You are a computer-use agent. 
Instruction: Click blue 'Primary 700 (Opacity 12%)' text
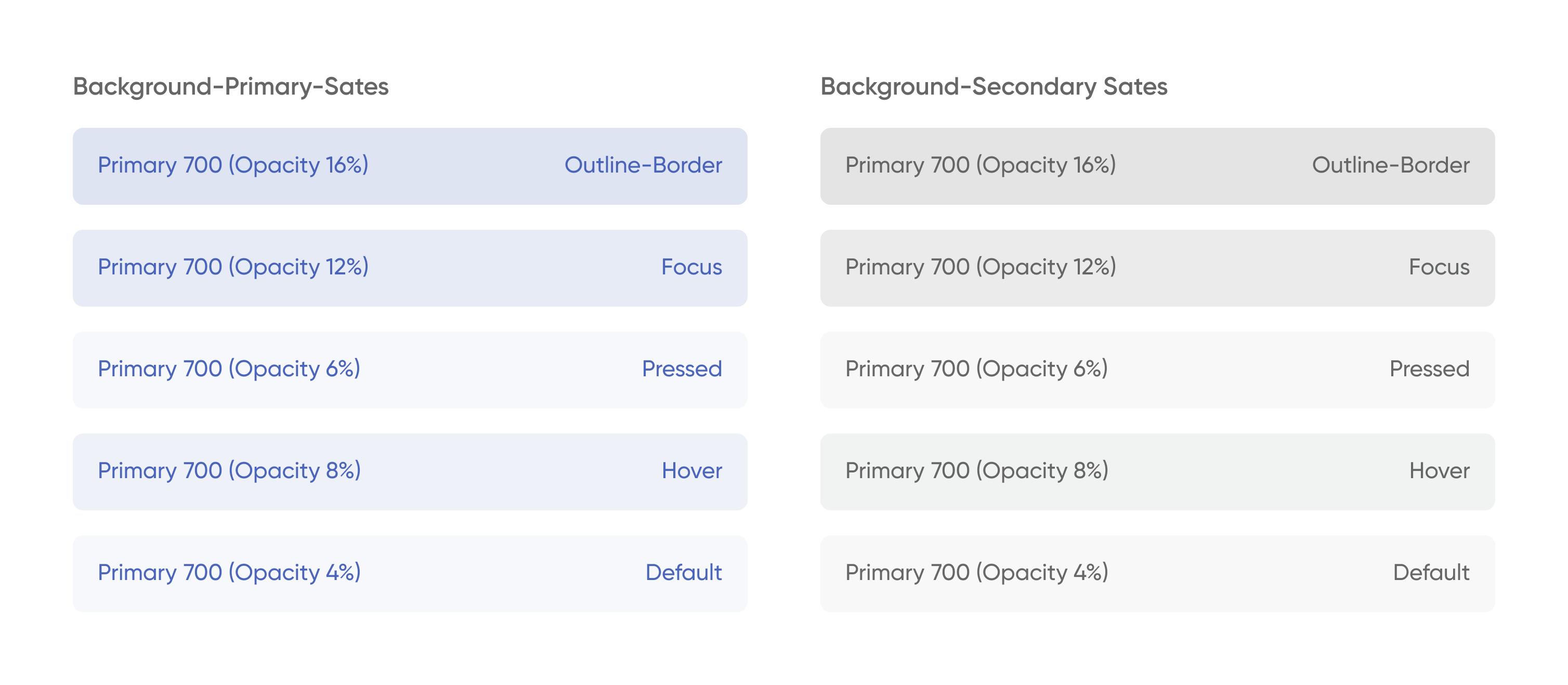pyautogui.click(x=233, y=267)
